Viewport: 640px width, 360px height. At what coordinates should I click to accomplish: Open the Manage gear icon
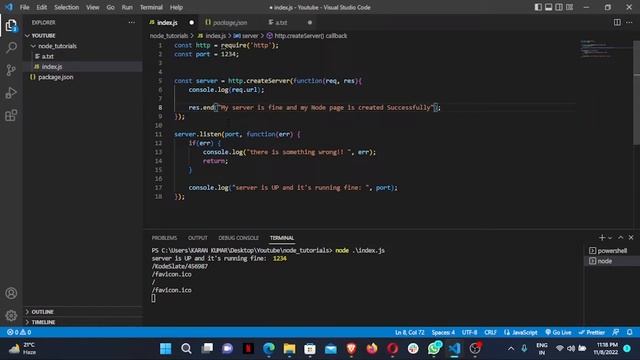pos(11,315)
